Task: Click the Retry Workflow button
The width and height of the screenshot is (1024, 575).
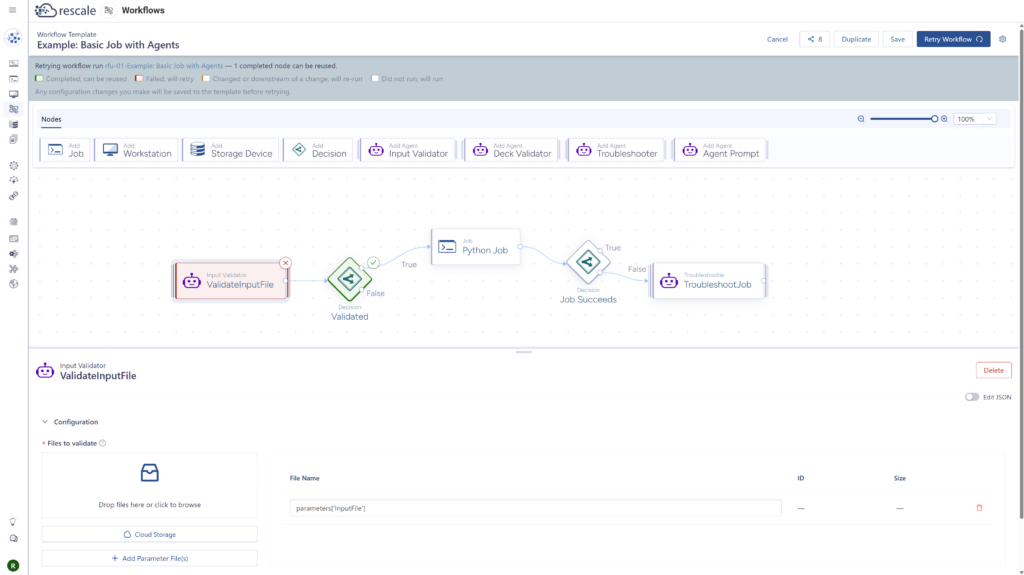Action: coord(953,39)
